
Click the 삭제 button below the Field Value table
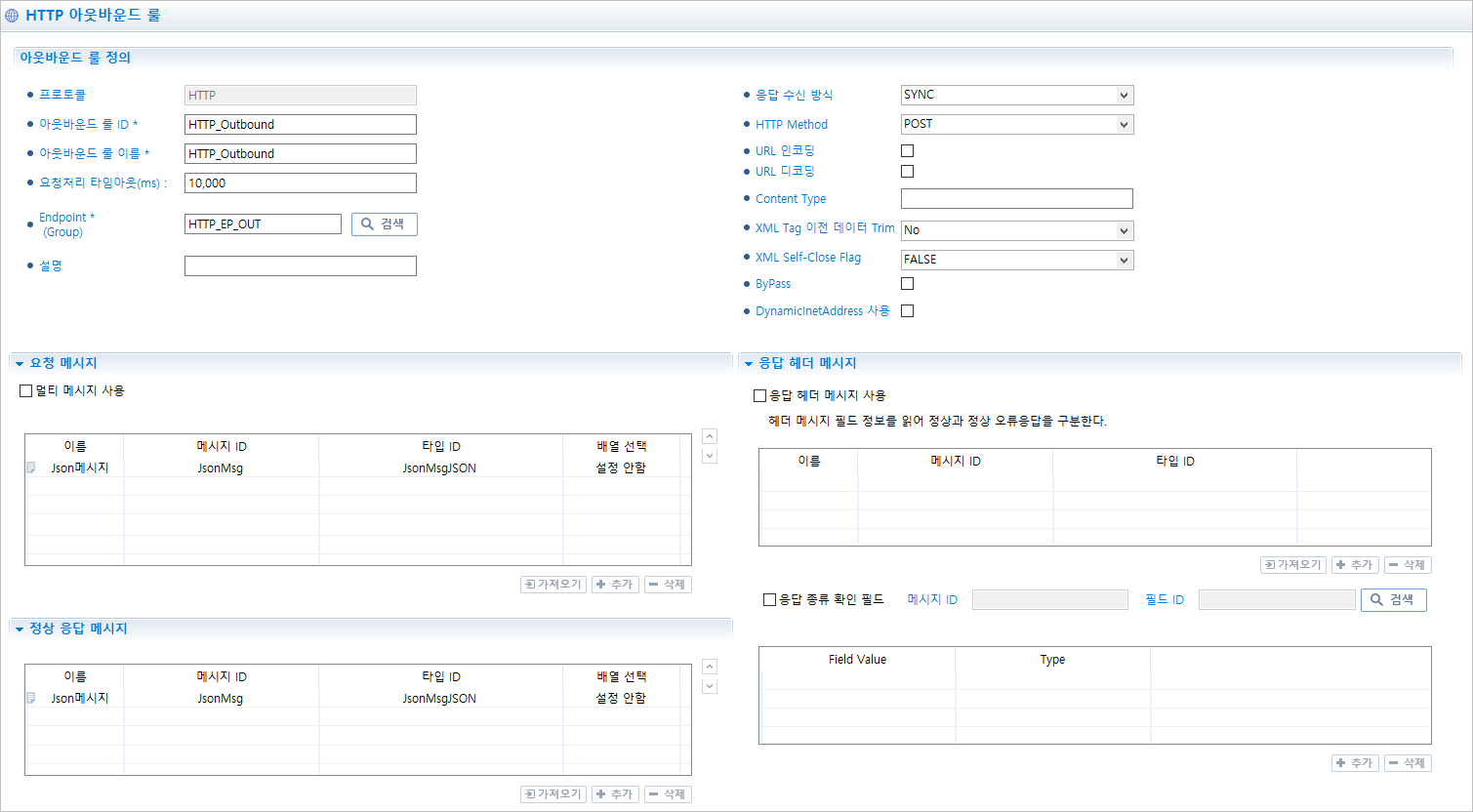1407,762
